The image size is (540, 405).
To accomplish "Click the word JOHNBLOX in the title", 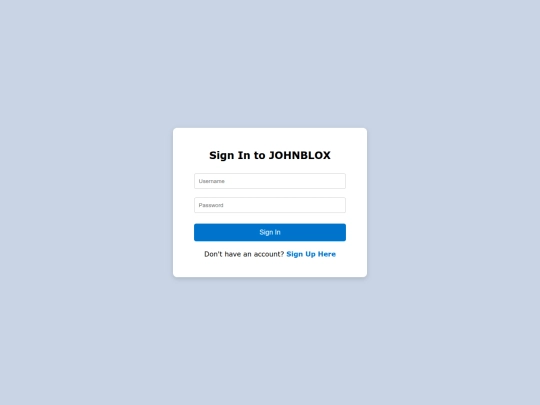I will [300, 155].
